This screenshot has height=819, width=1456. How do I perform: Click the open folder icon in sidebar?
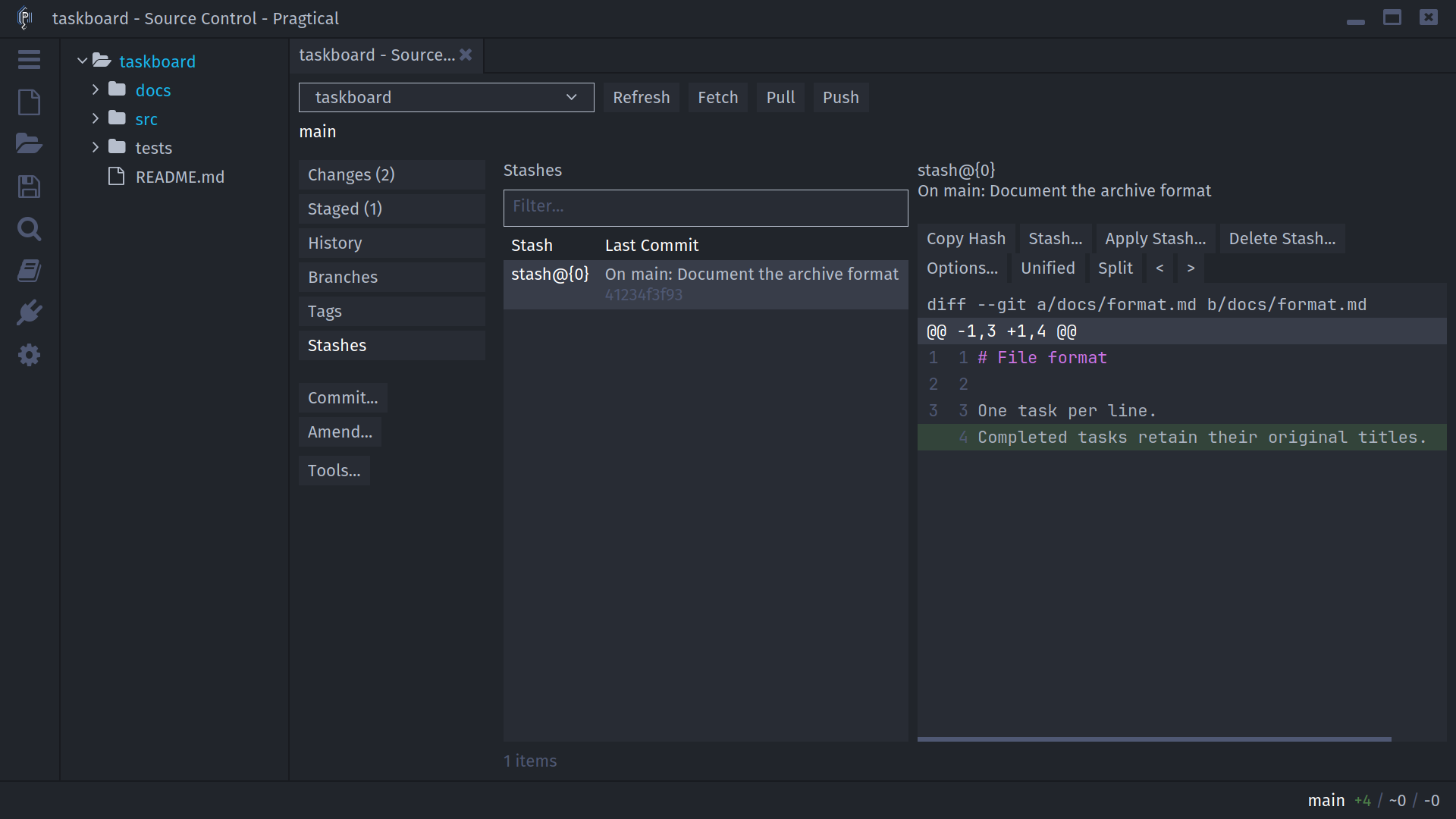pyautogui.click(x=29, y=143)
